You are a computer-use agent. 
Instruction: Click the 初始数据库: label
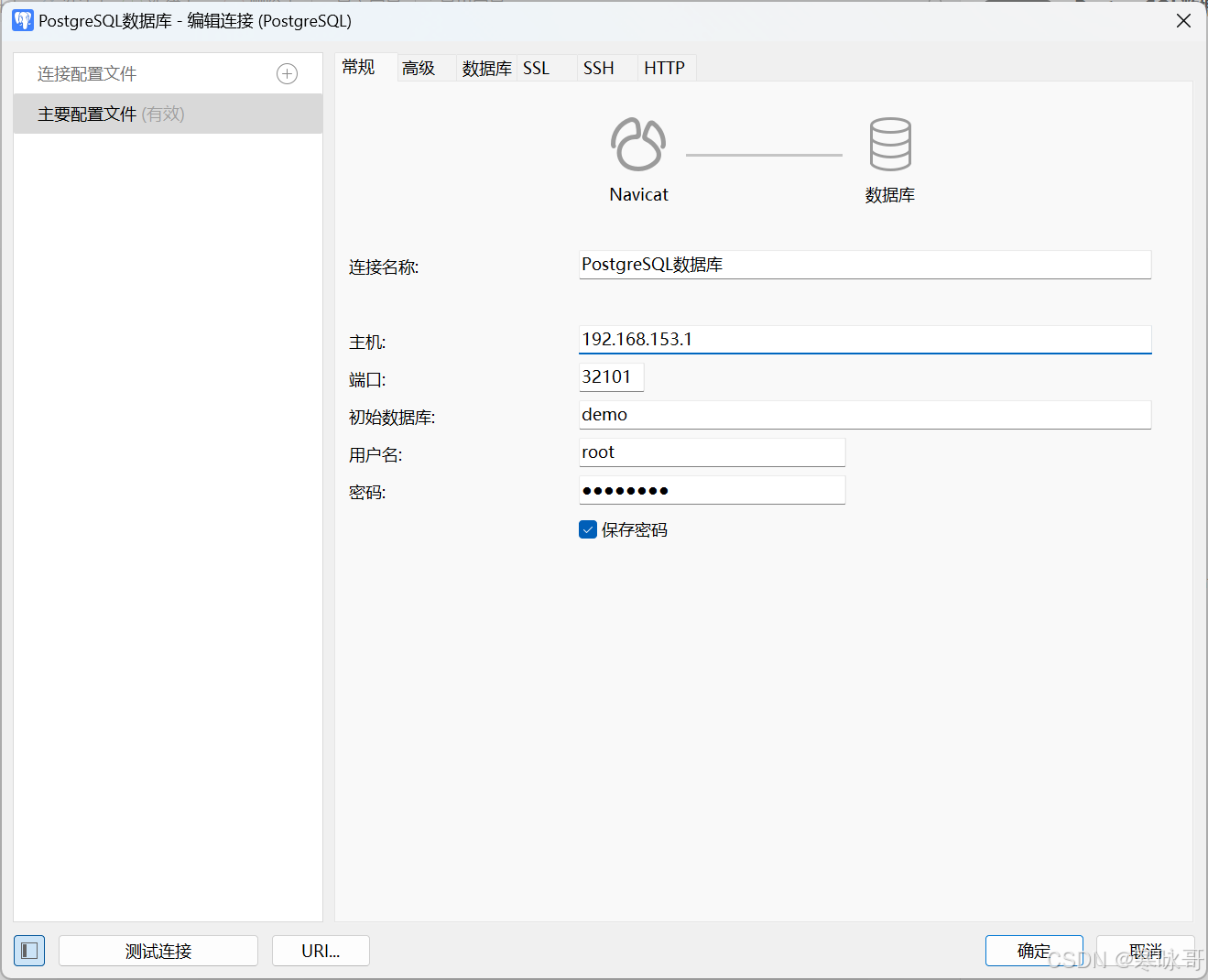(392, 418)
